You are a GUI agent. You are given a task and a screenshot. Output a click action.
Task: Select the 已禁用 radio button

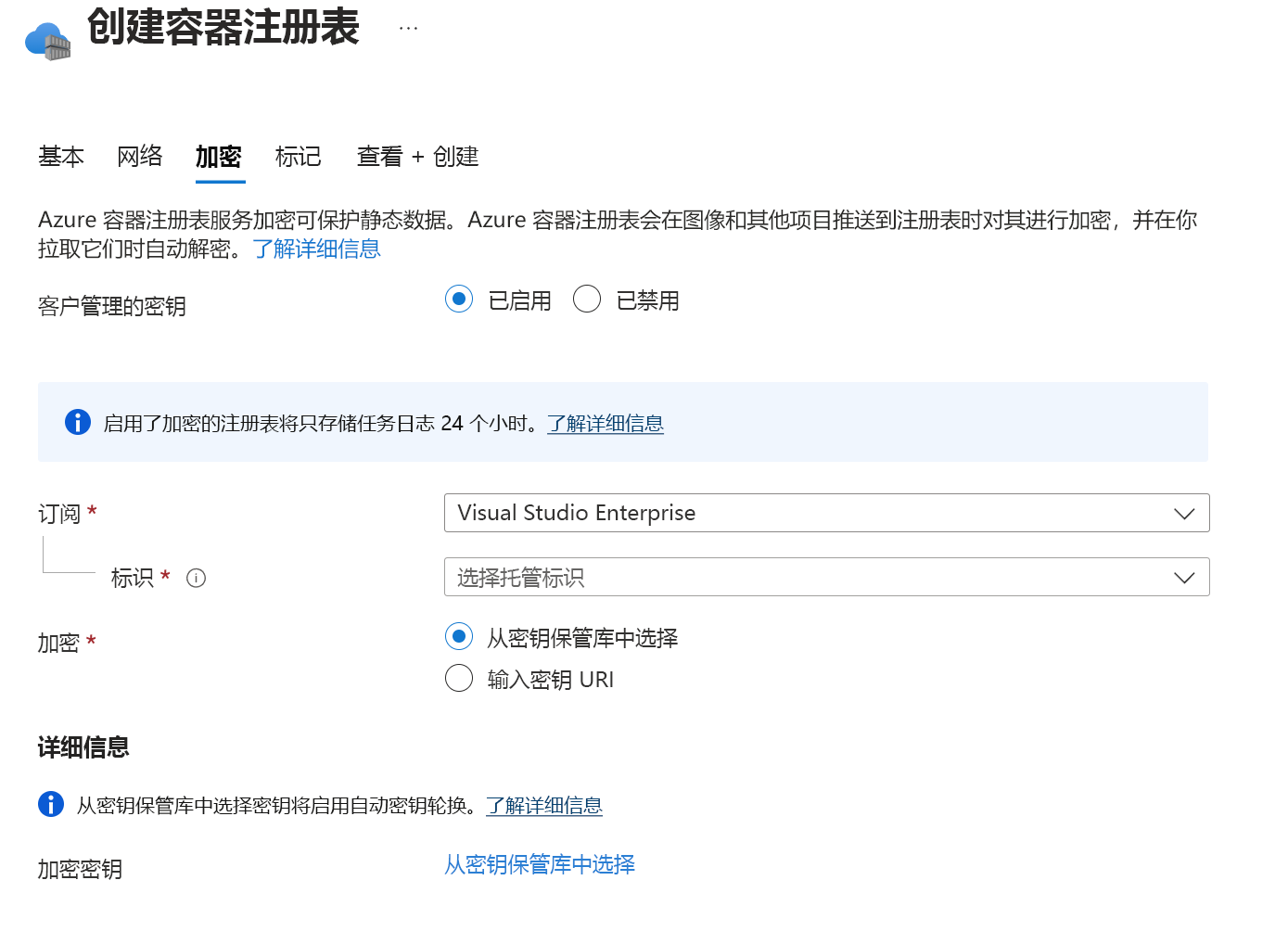(x=587, y=299)
